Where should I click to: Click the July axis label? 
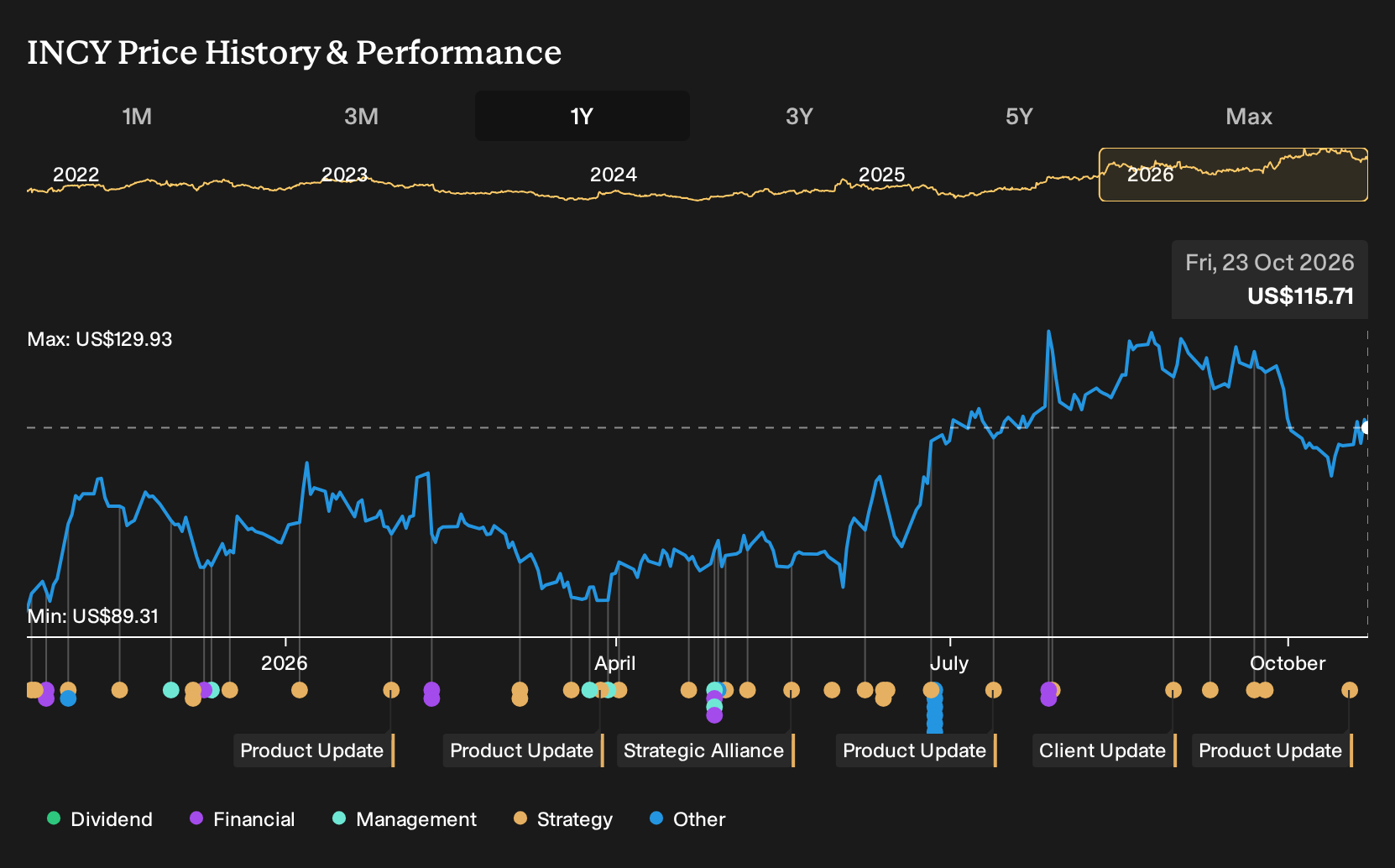[x=949, y=663]
